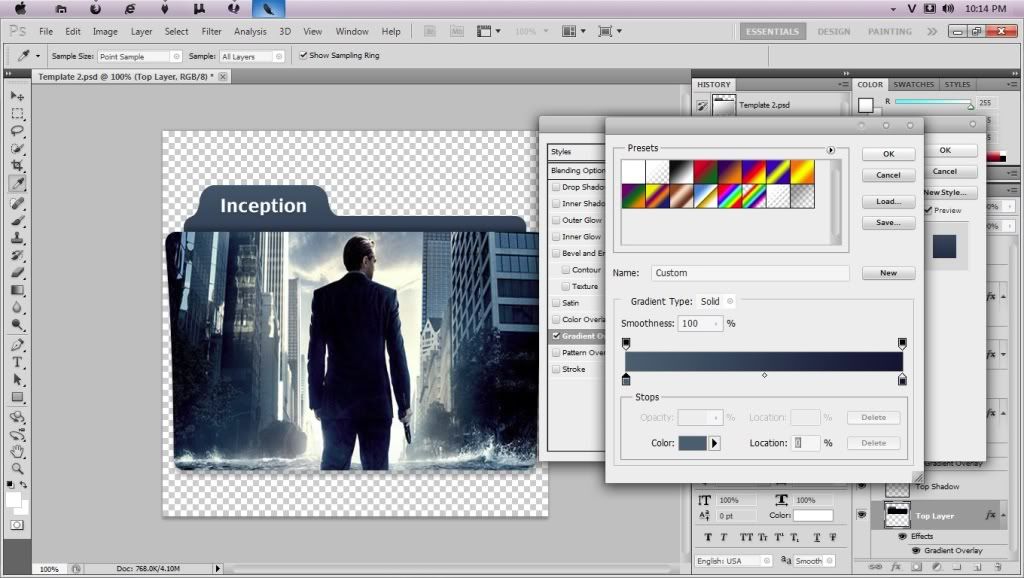Select the Horizontal Type tool
The width and height of the screenshot is (1024, 578).
click(17, 362)
